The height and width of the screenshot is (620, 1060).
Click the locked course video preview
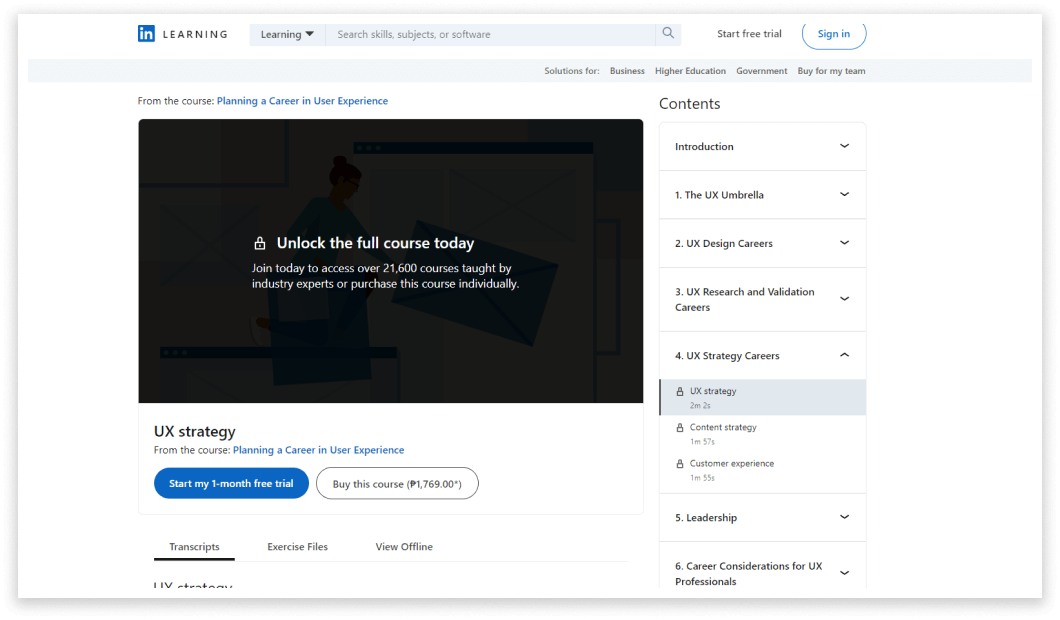pos(391,261)
